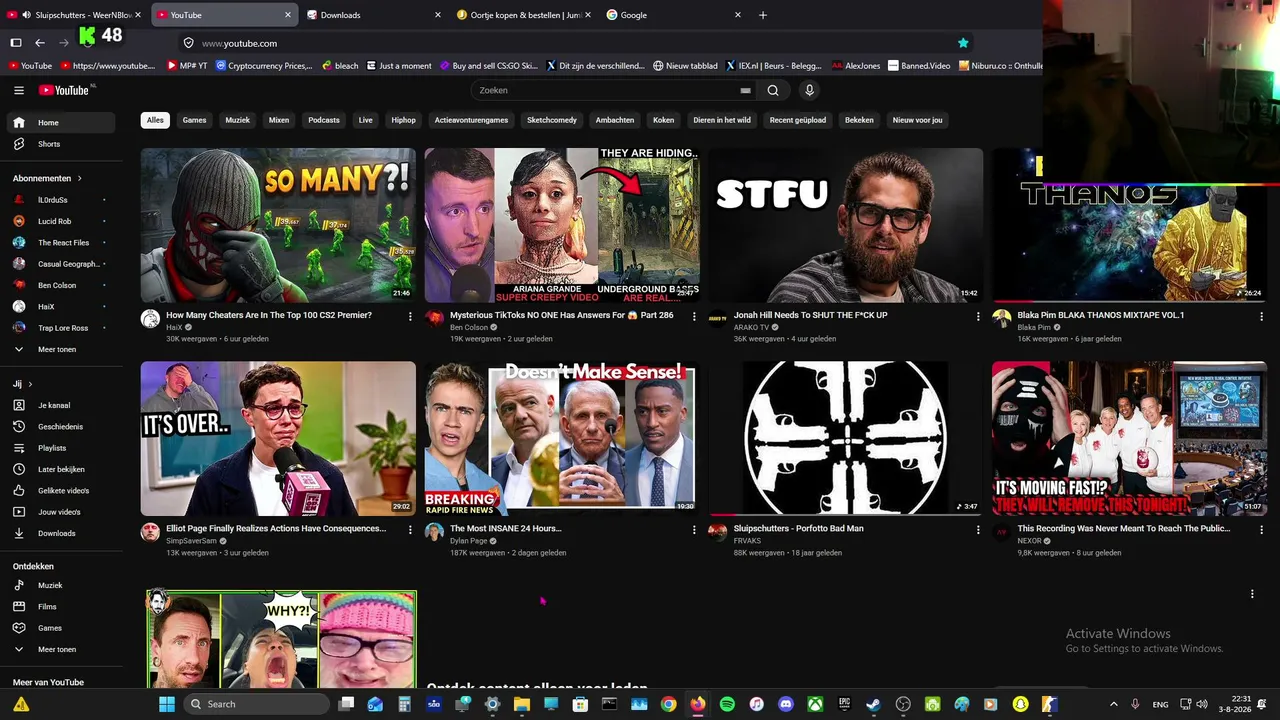
Task: Open a new browser tab with plus button
Action: [x=763, y=15]
